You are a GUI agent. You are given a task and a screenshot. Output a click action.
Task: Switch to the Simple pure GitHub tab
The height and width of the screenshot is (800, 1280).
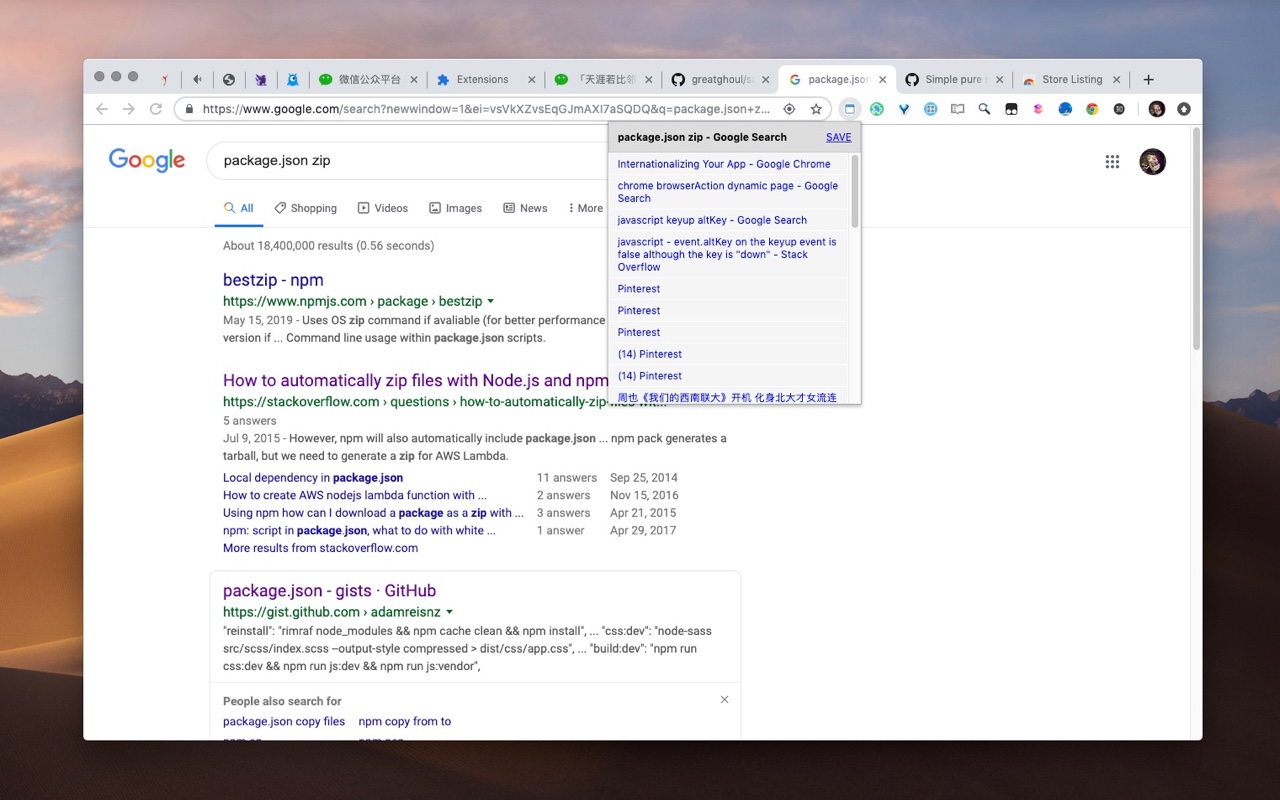pyautogui.click(x=954, y=79)
